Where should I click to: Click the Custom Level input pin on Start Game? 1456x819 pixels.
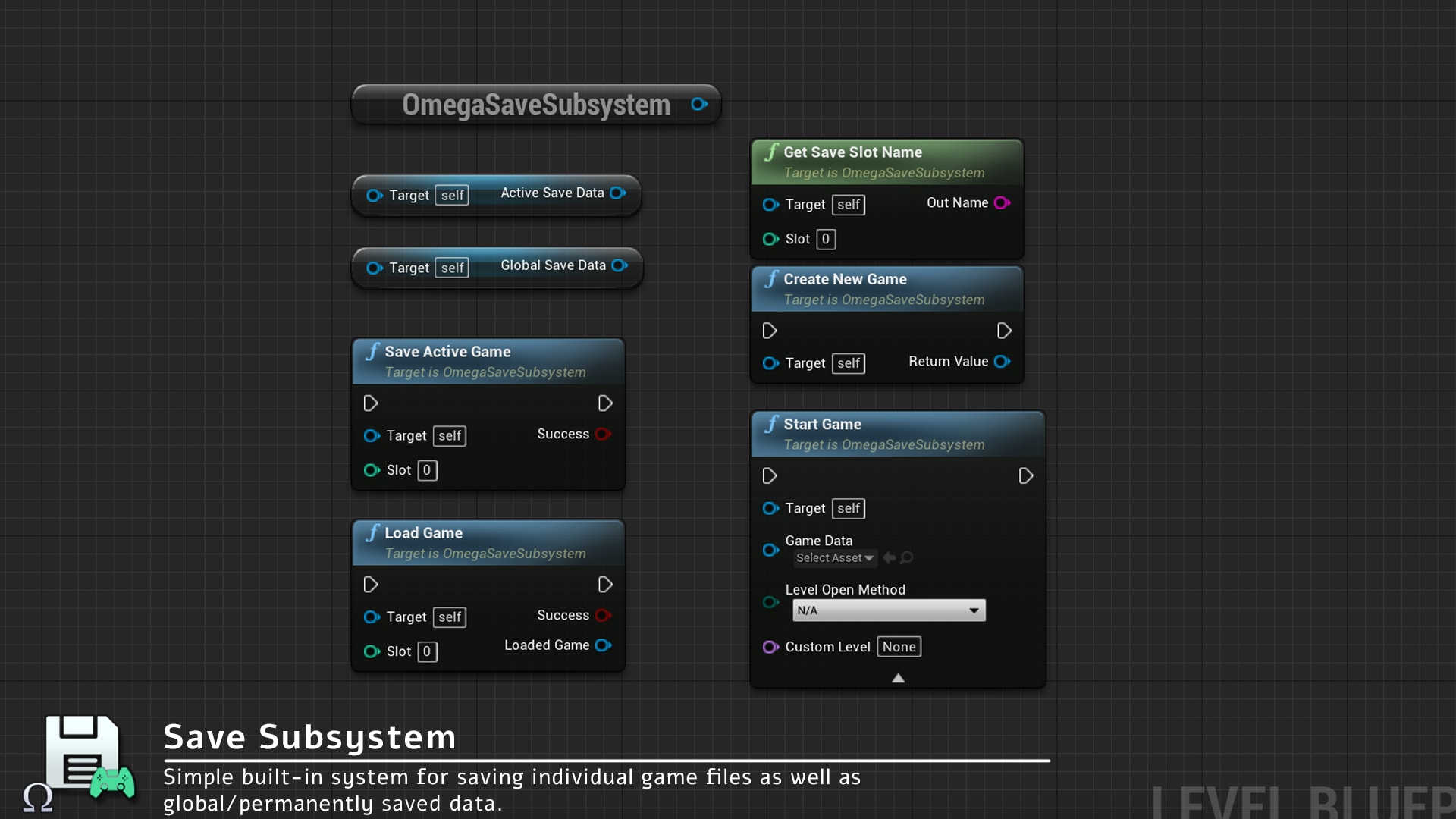(770, 647)
